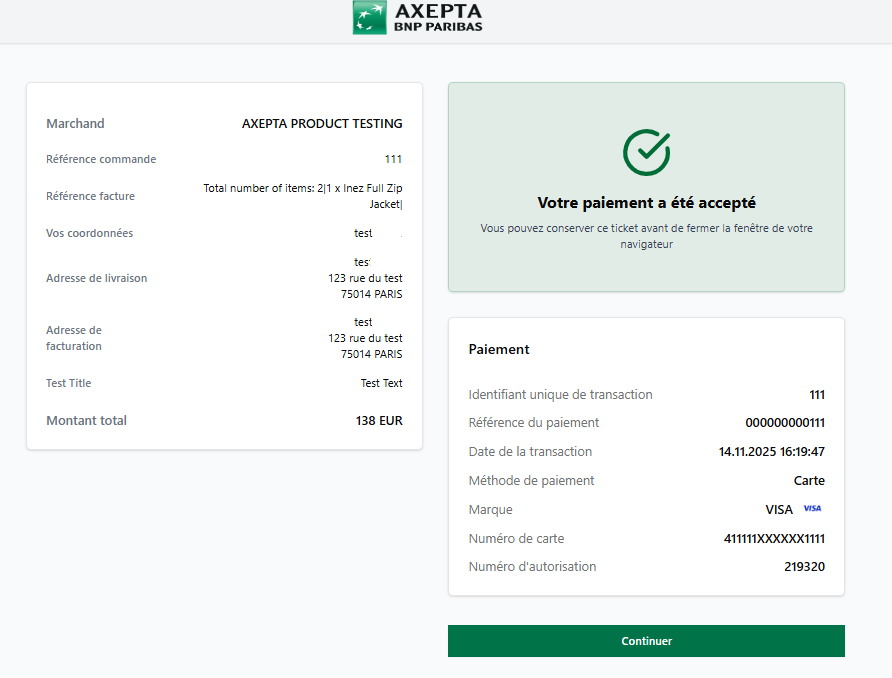Click the authorization number 219320
Viewport: 892px width, 678px height.
tap(804, 567)
